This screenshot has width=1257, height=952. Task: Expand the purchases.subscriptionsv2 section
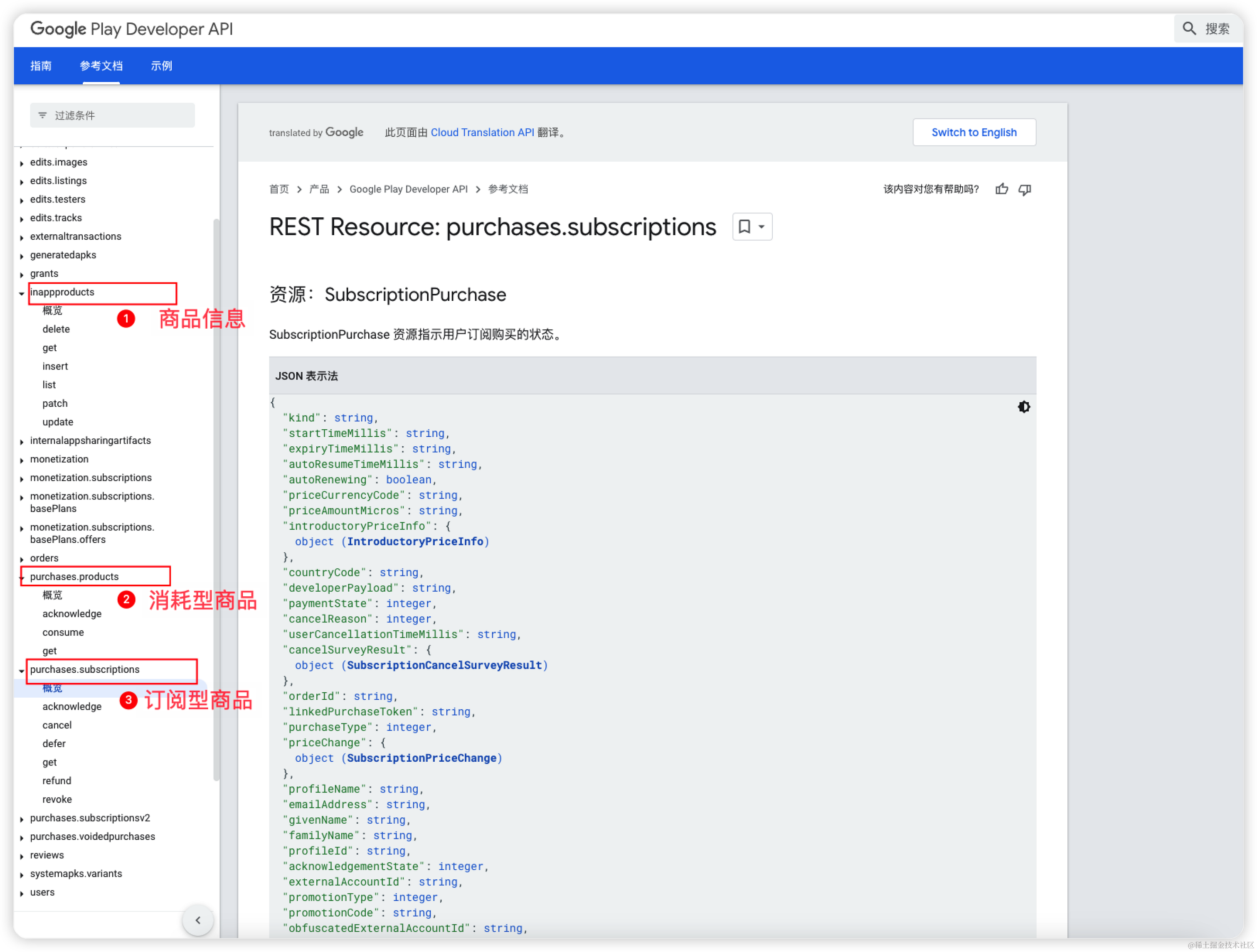pos(22,819)
